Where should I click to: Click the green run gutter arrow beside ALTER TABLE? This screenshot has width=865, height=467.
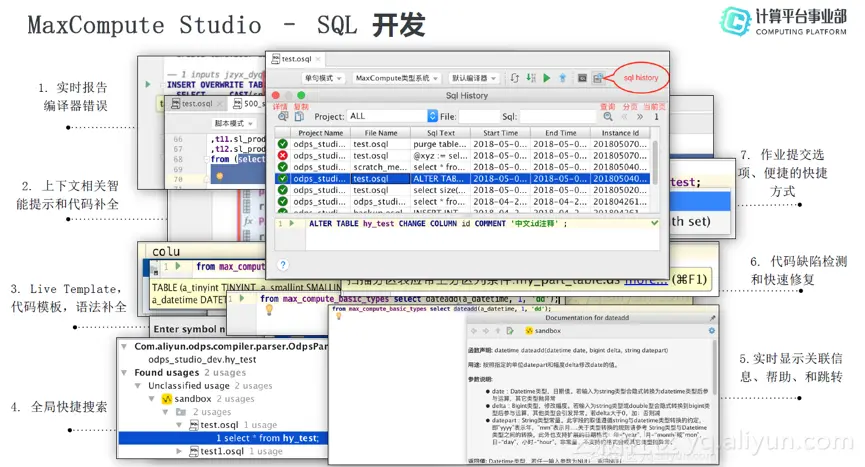[x=292, y=223]
